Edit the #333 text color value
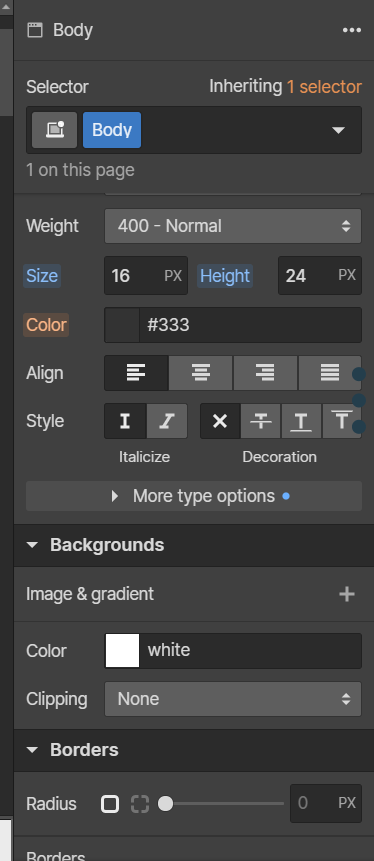 click(250, 325)
